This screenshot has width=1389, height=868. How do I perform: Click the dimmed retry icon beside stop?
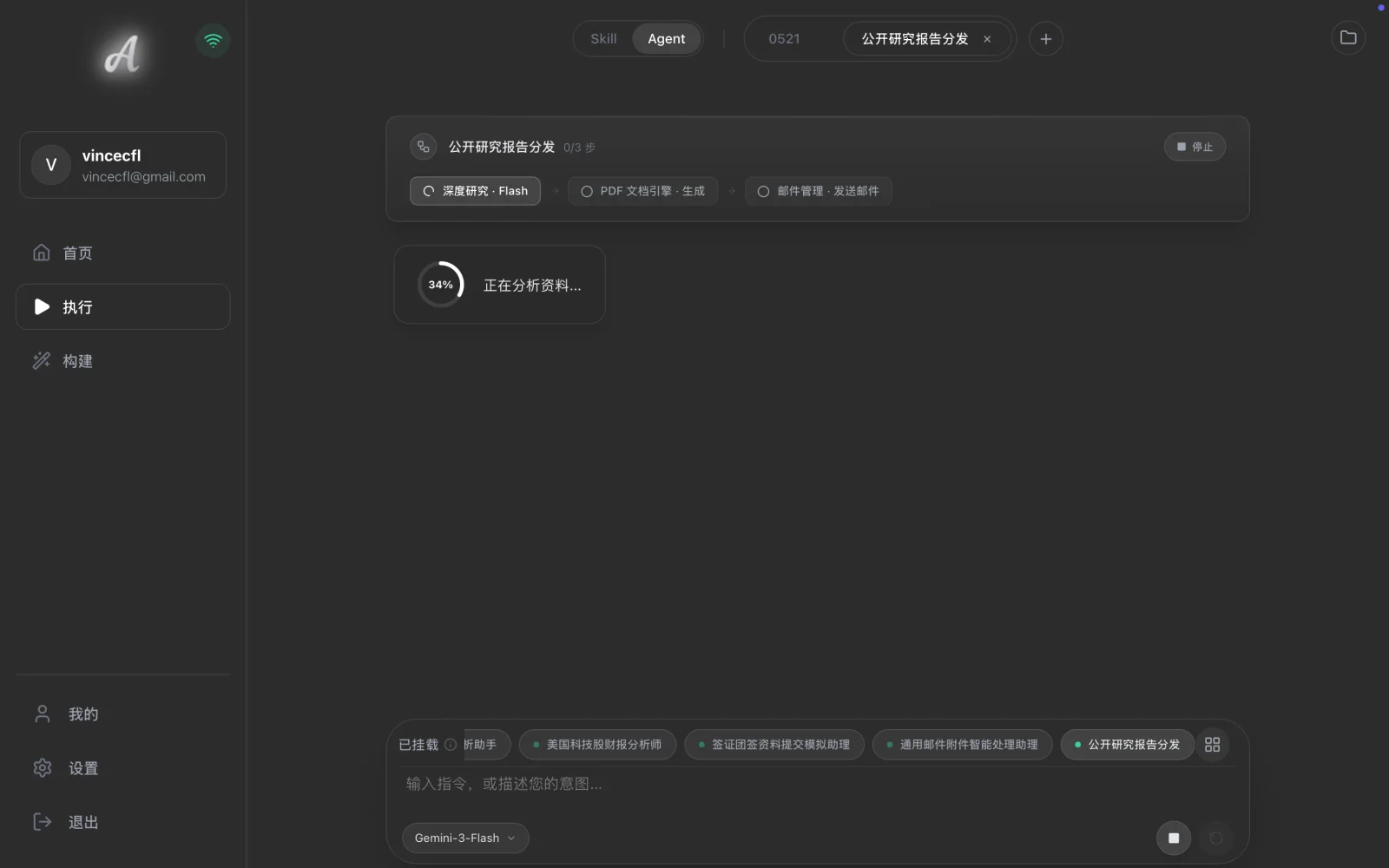point(1216,838)
